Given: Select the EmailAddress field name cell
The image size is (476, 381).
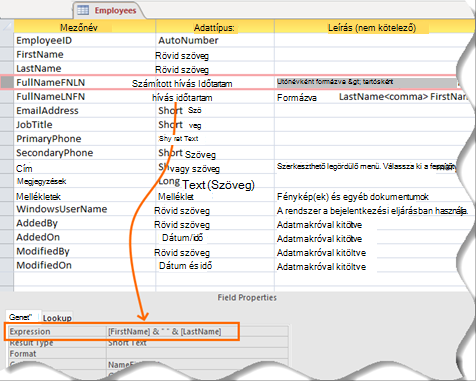Looking at the screenshot, I should (x=85, y=110).
